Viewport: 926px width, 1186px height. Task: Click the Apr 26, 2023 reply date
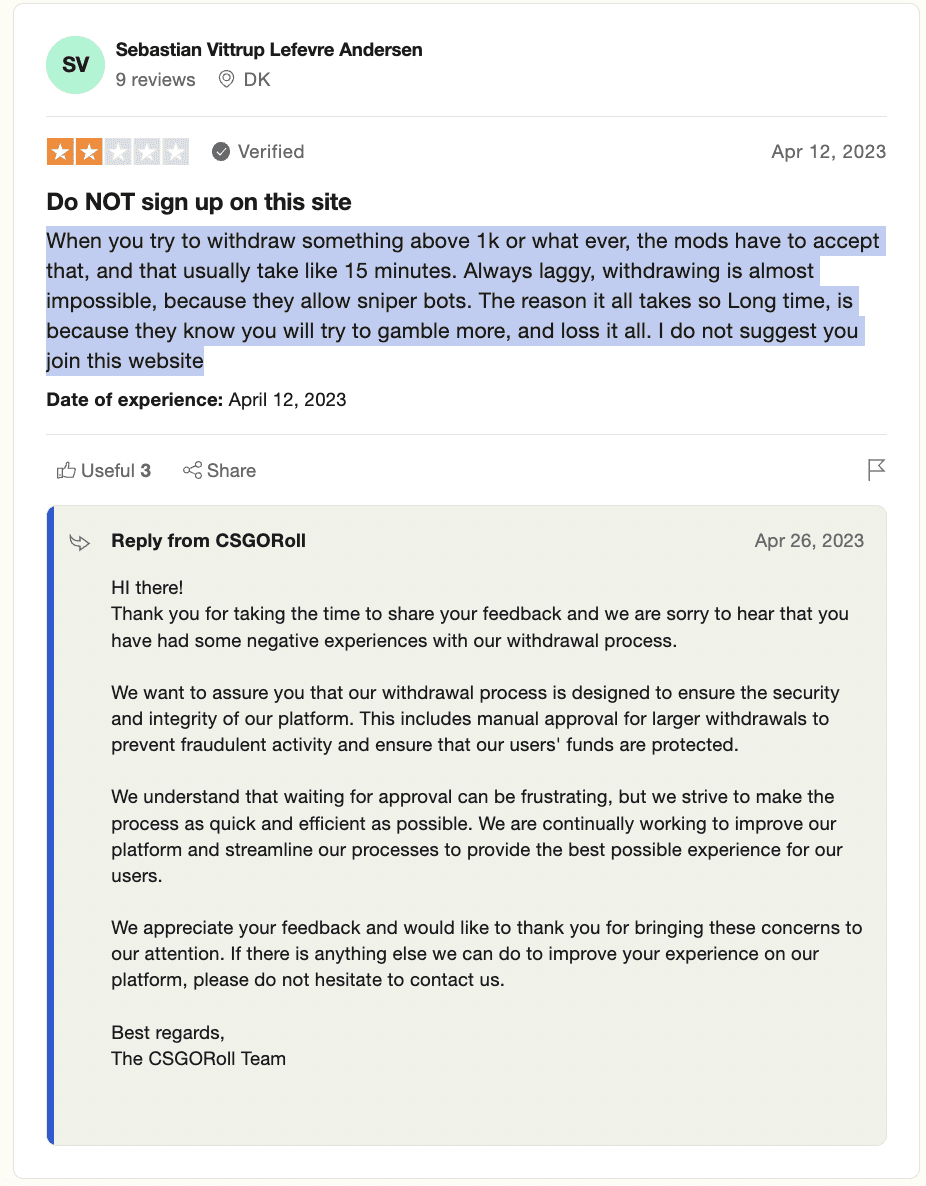[x=810, y=540]
